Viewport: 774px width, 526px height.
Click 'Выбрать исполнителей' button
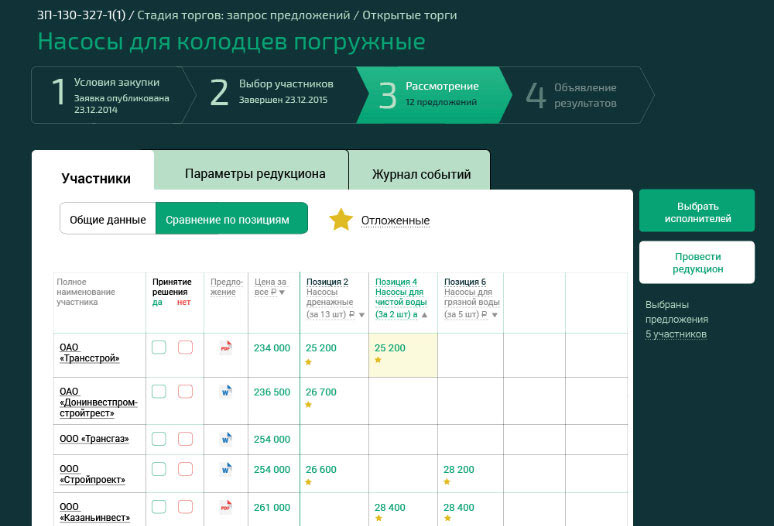[697, 211]
